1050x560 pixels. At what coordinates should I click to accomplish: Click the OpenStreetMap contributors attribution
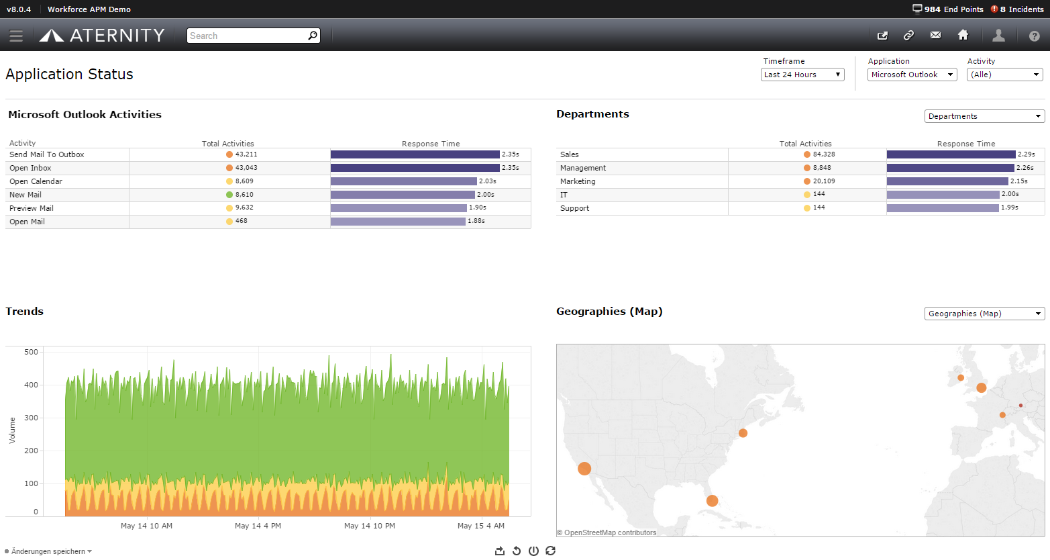pos(607,533)
